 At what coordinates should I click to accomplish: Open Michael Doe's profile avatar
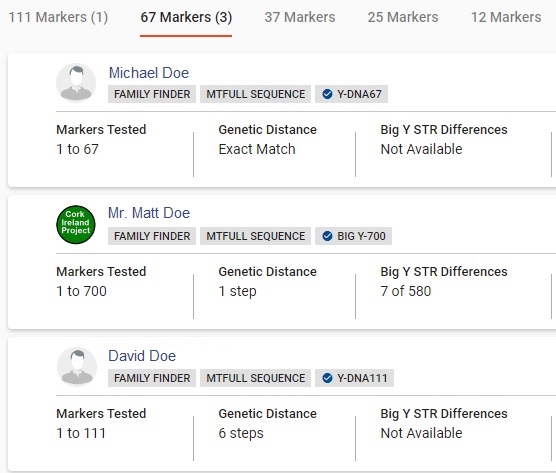pos(76,83)
